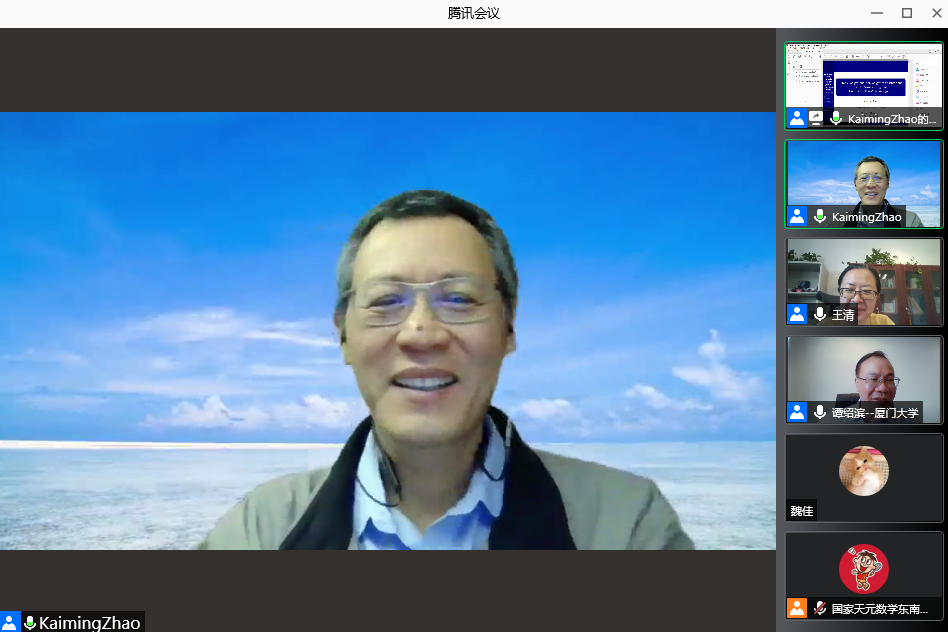948x632 pixels.
Task: Click the muted microphone icon for 国家天元数学东南
Action: [x=820, y=607]
